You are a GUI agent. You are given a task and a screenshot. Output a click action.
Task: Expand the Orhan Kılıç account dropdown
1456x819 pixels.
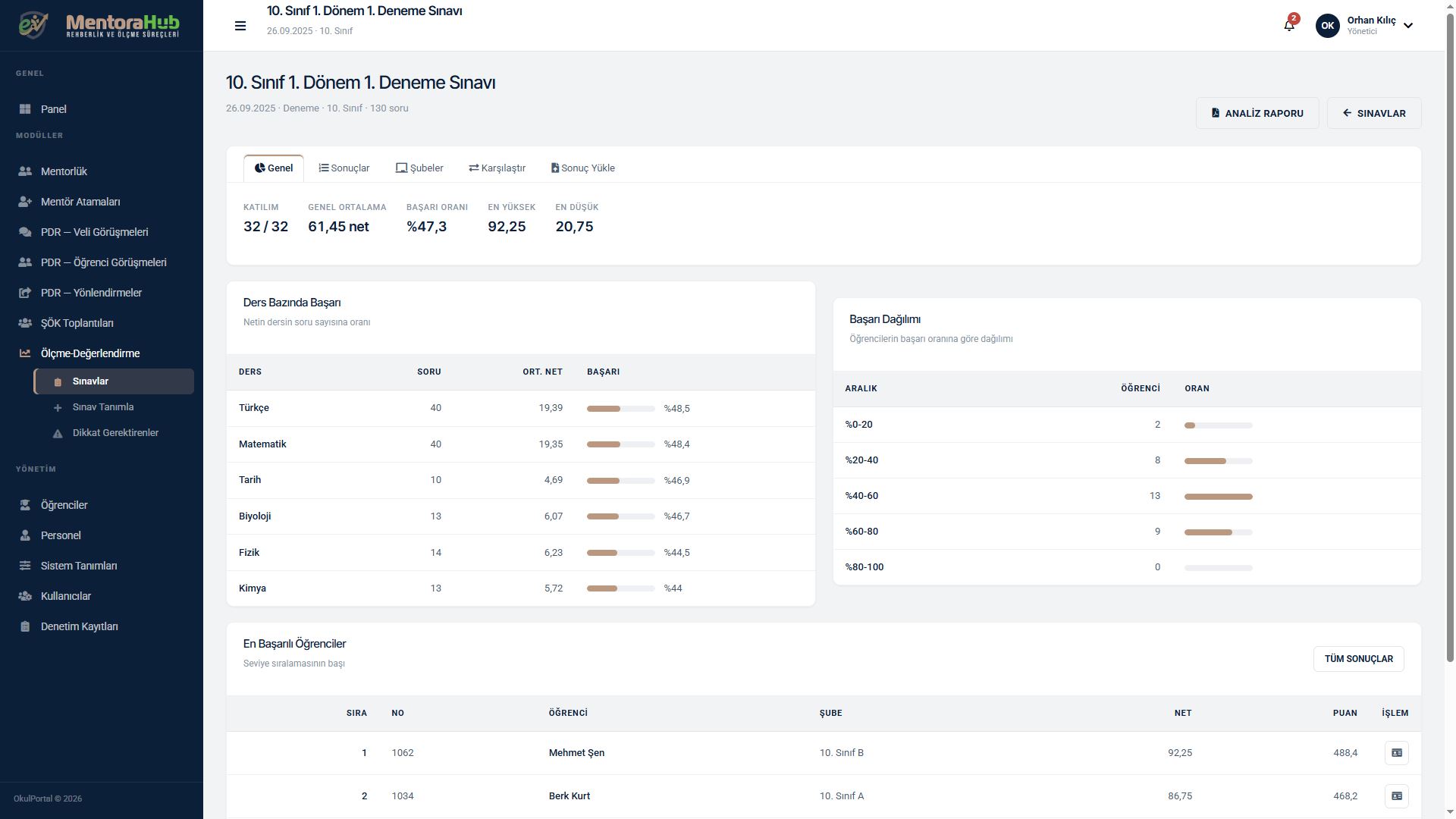1407,26
